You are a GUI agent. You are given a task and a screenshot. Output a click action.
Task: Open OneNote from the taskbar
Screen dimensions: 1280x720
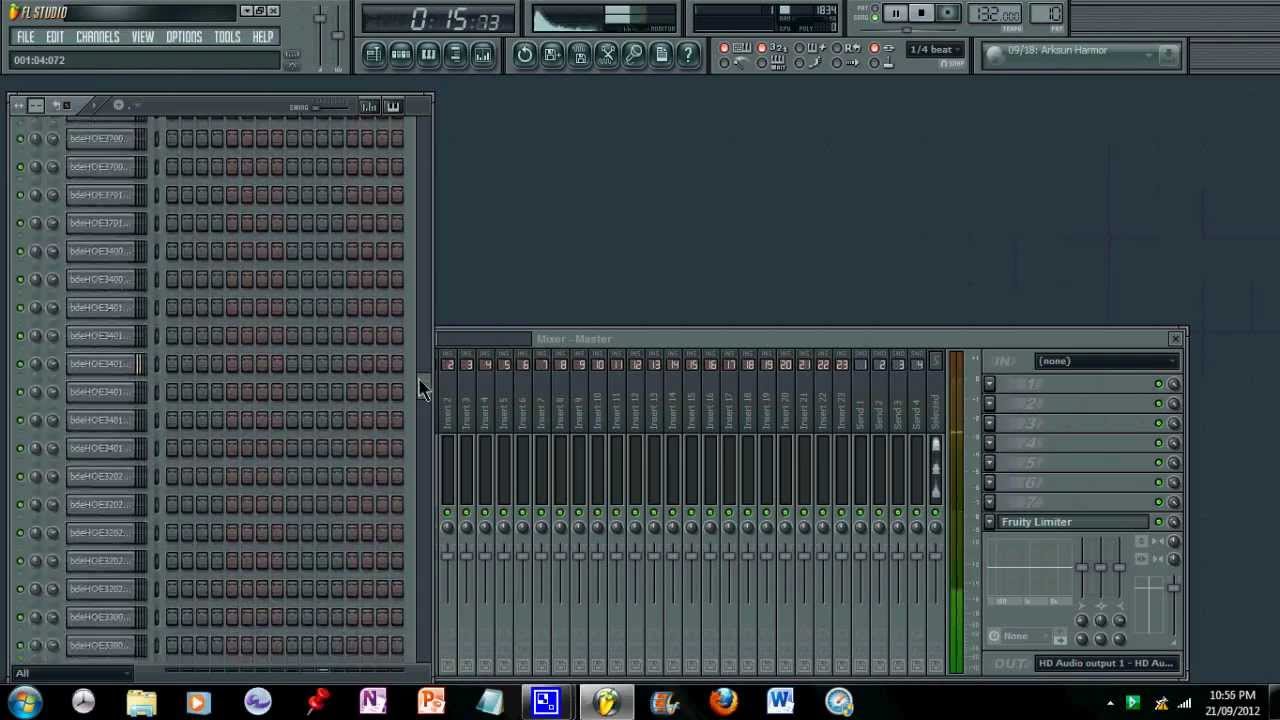(x=373, y=702)
